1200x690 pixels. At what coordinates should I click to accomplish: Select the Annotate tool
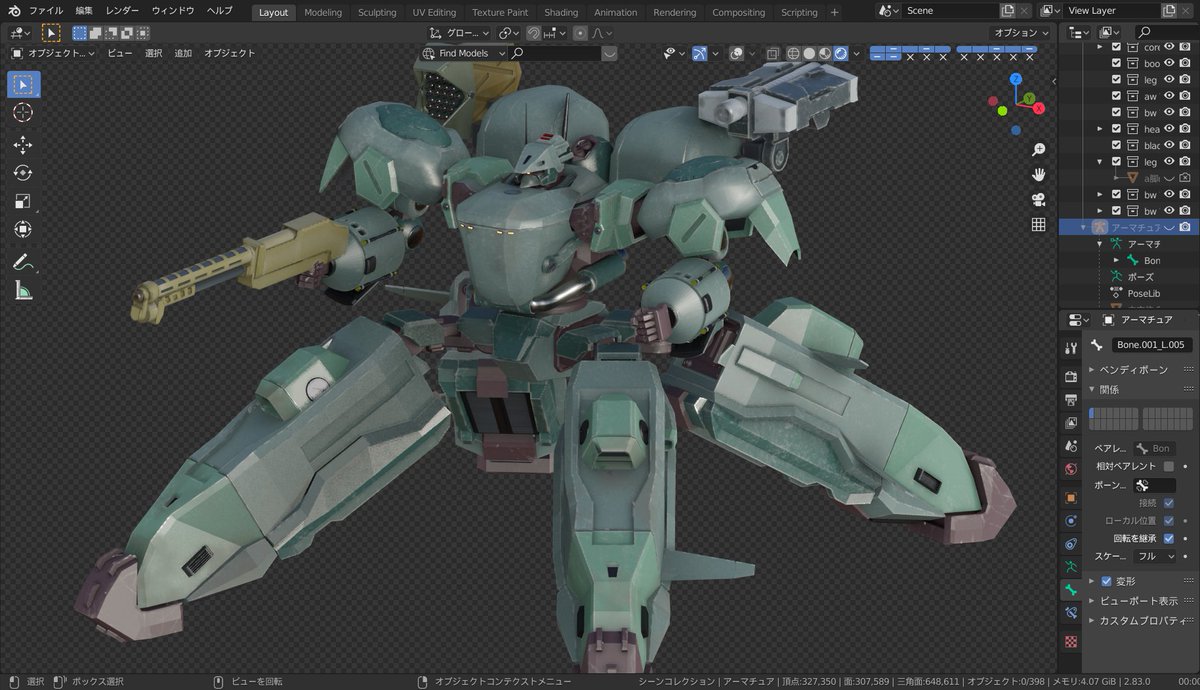click(x=23, y=262)
